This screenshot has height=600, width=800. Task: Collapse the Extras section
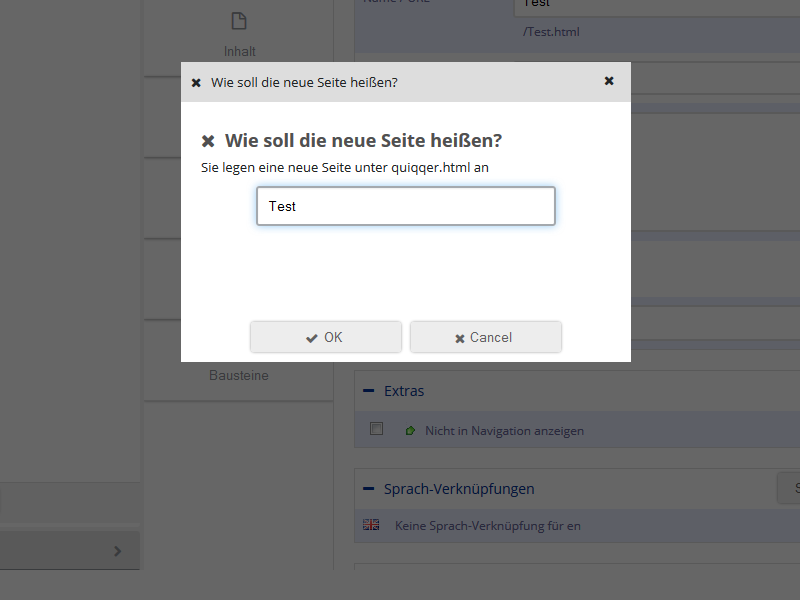pos(367,391)
